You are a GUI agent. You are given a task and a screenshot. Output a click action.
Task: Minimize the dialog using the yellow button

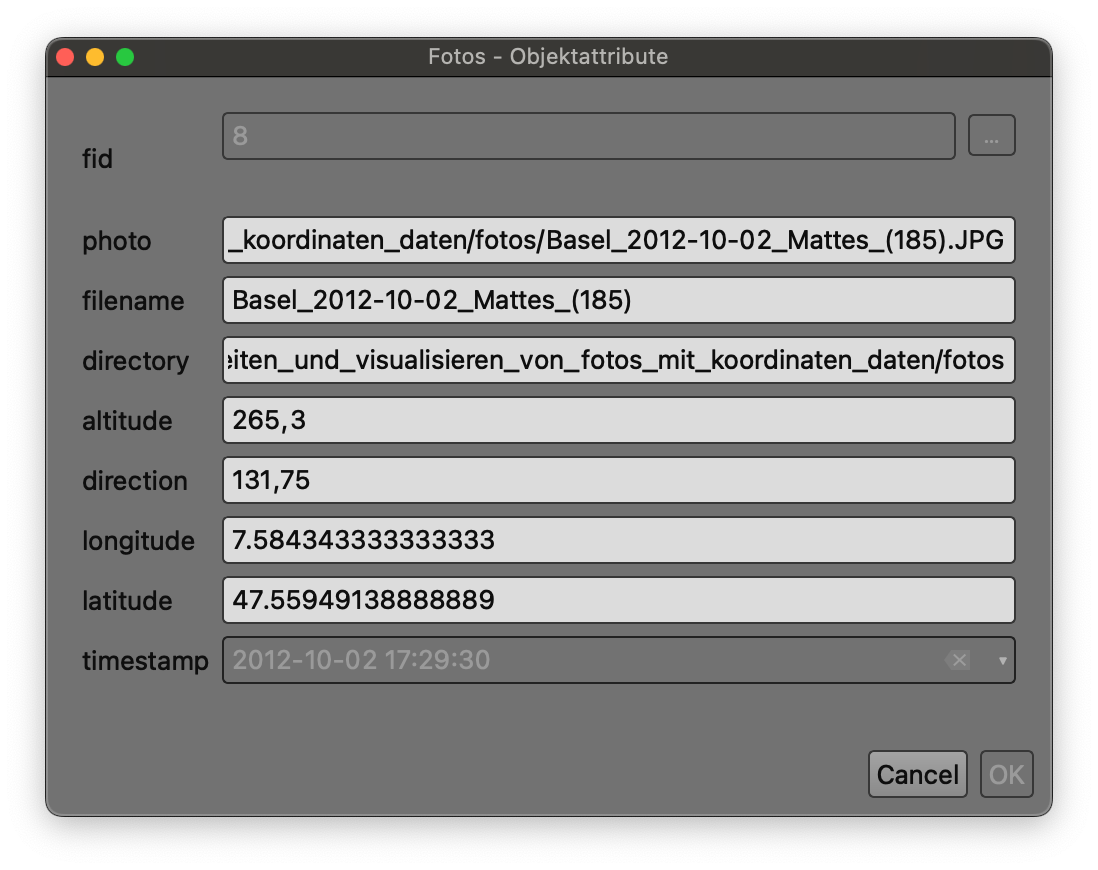coord(95,57)
